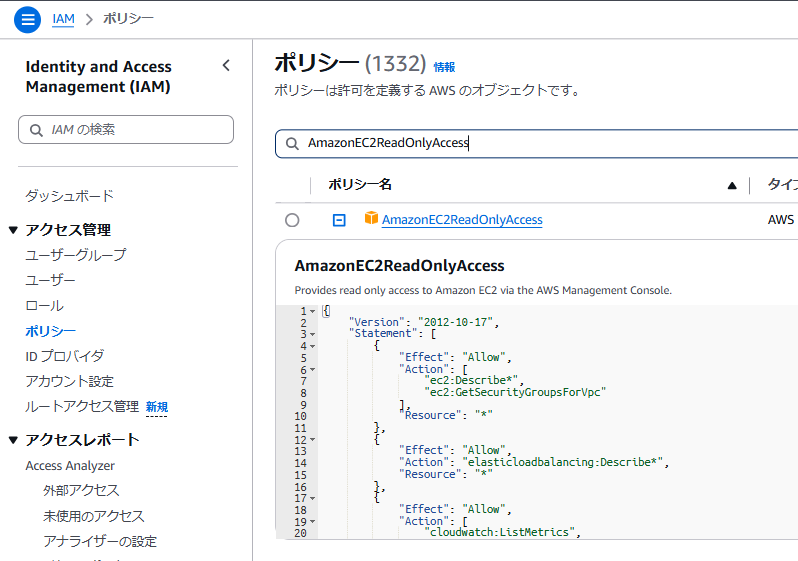The image size is (798, 561).
Task: Open ルートアクセス管理 in the sidebar
Action: pos(82,407)
